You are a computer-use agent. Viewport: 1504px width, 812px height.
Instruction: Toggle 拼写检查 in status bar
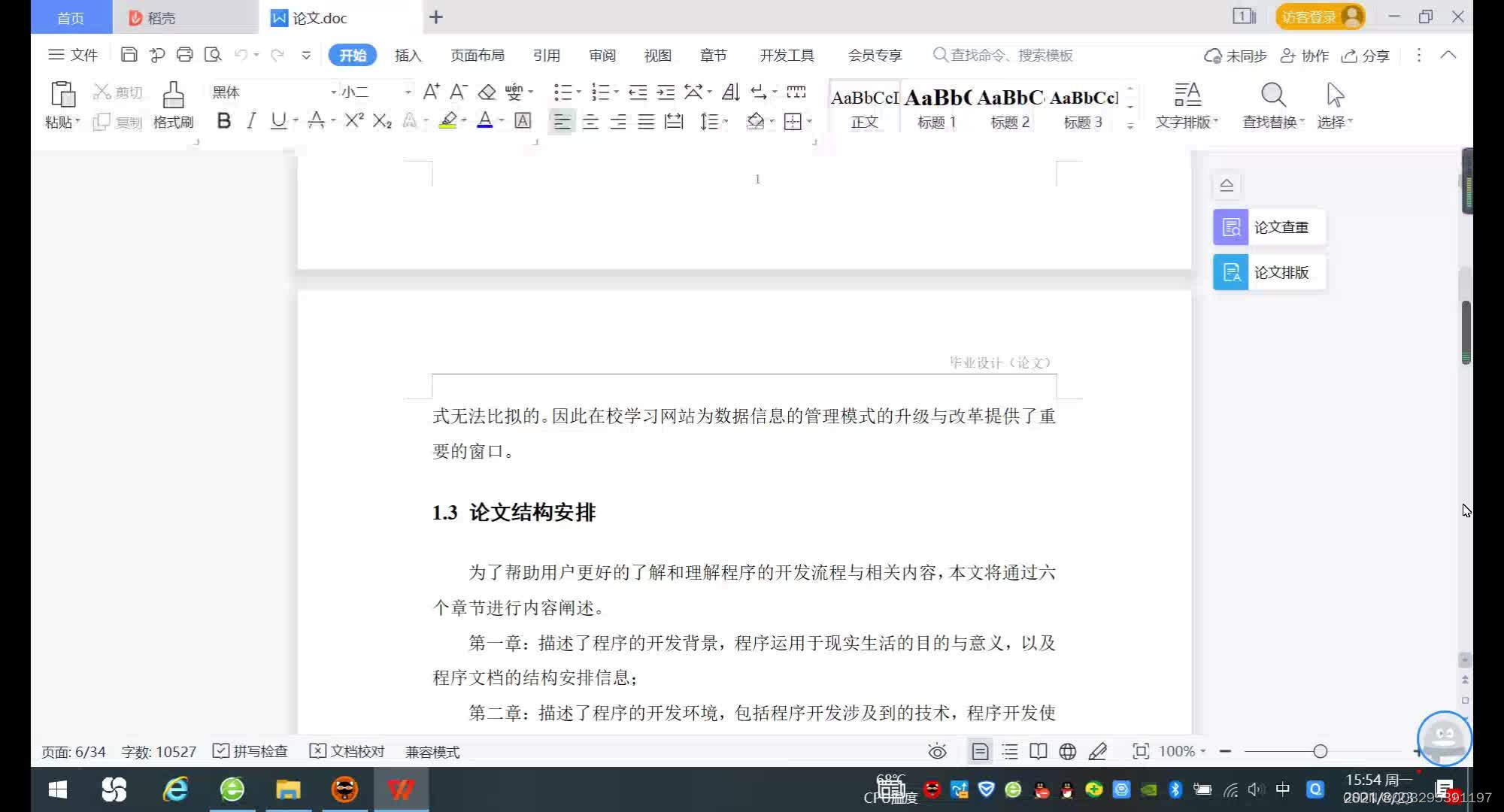point(250,751)
